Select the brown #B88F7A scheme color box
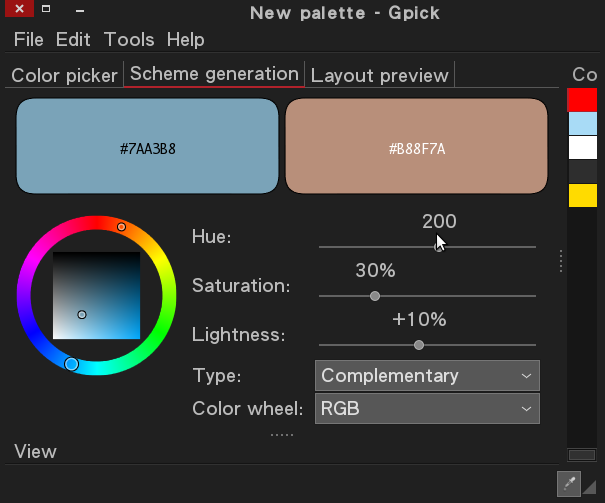This screenshot has width=605, height=503. pyautogui.click(x=416, y=146)
